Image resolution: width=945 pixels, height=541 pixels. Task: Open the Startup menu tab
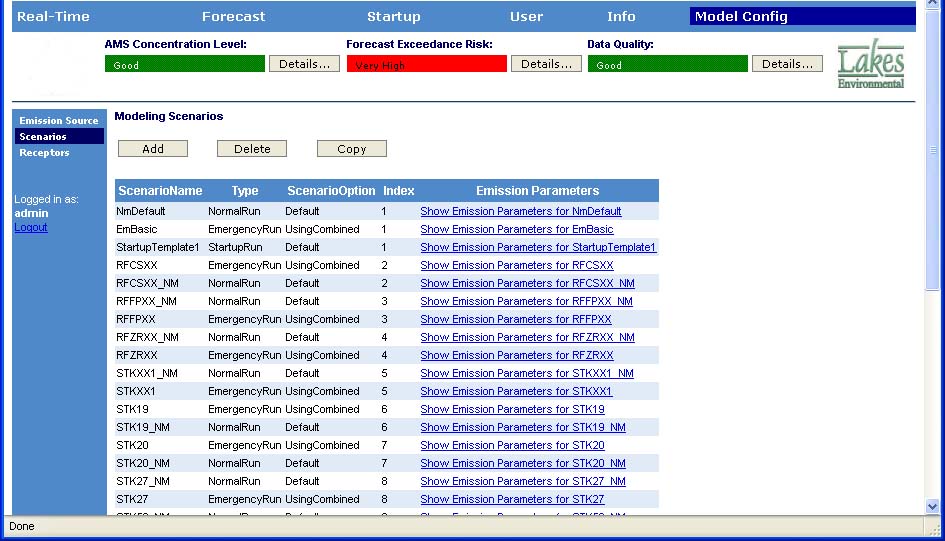pyautogui.click(x=393, y=17)
